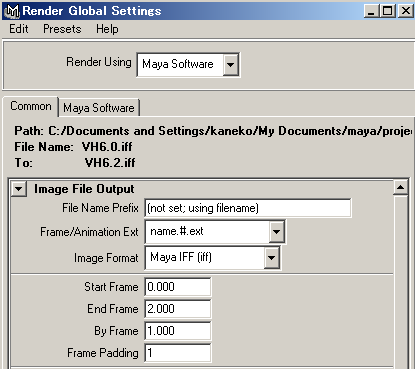Screen dimensions: 415x369
Task: Click the By Frame field
Action: [178, 331]
